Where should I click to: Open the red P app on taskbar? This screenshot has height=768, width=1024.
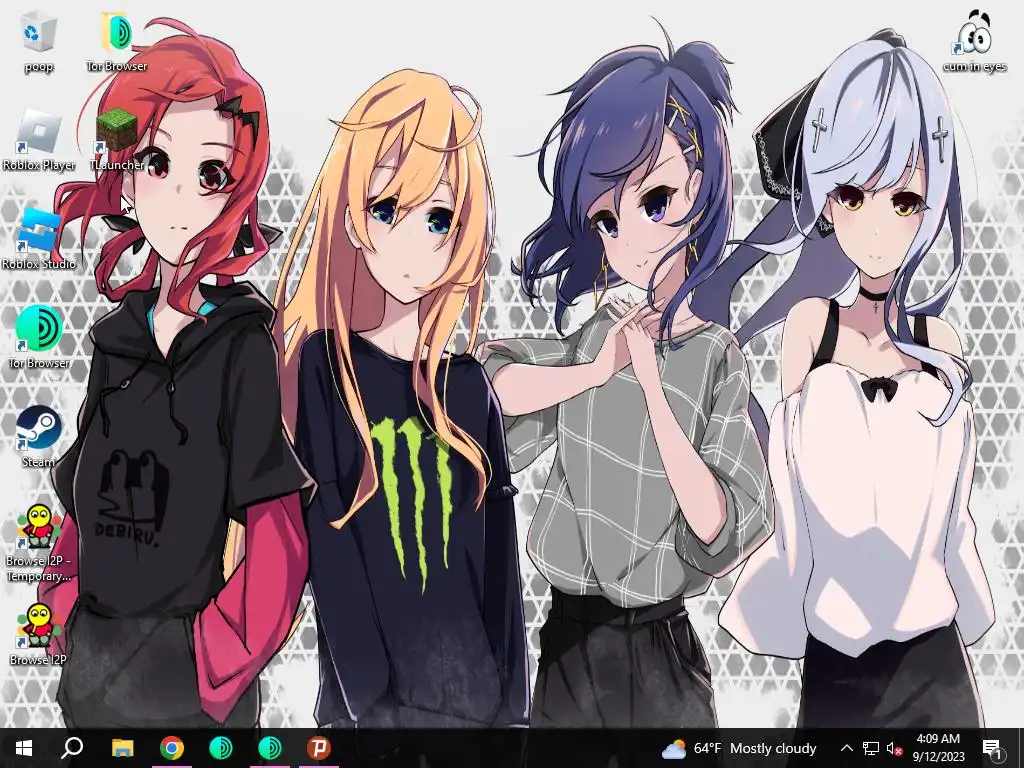(x=319, y=748)
